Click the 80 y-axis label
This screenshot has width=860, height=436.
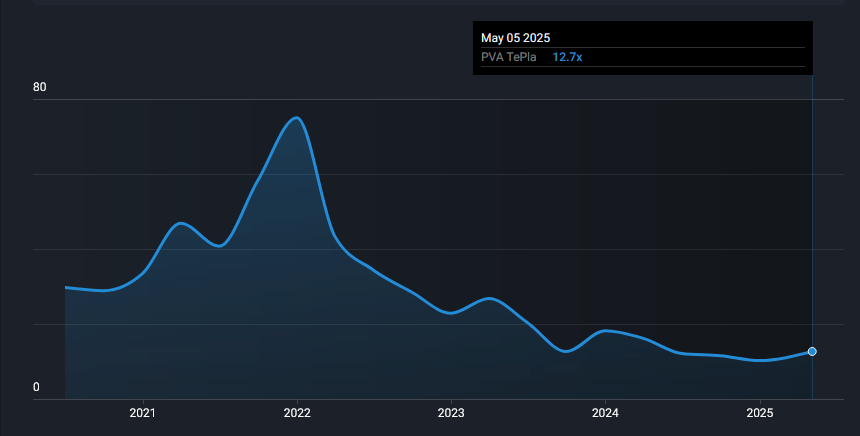(x=40, y=88)
